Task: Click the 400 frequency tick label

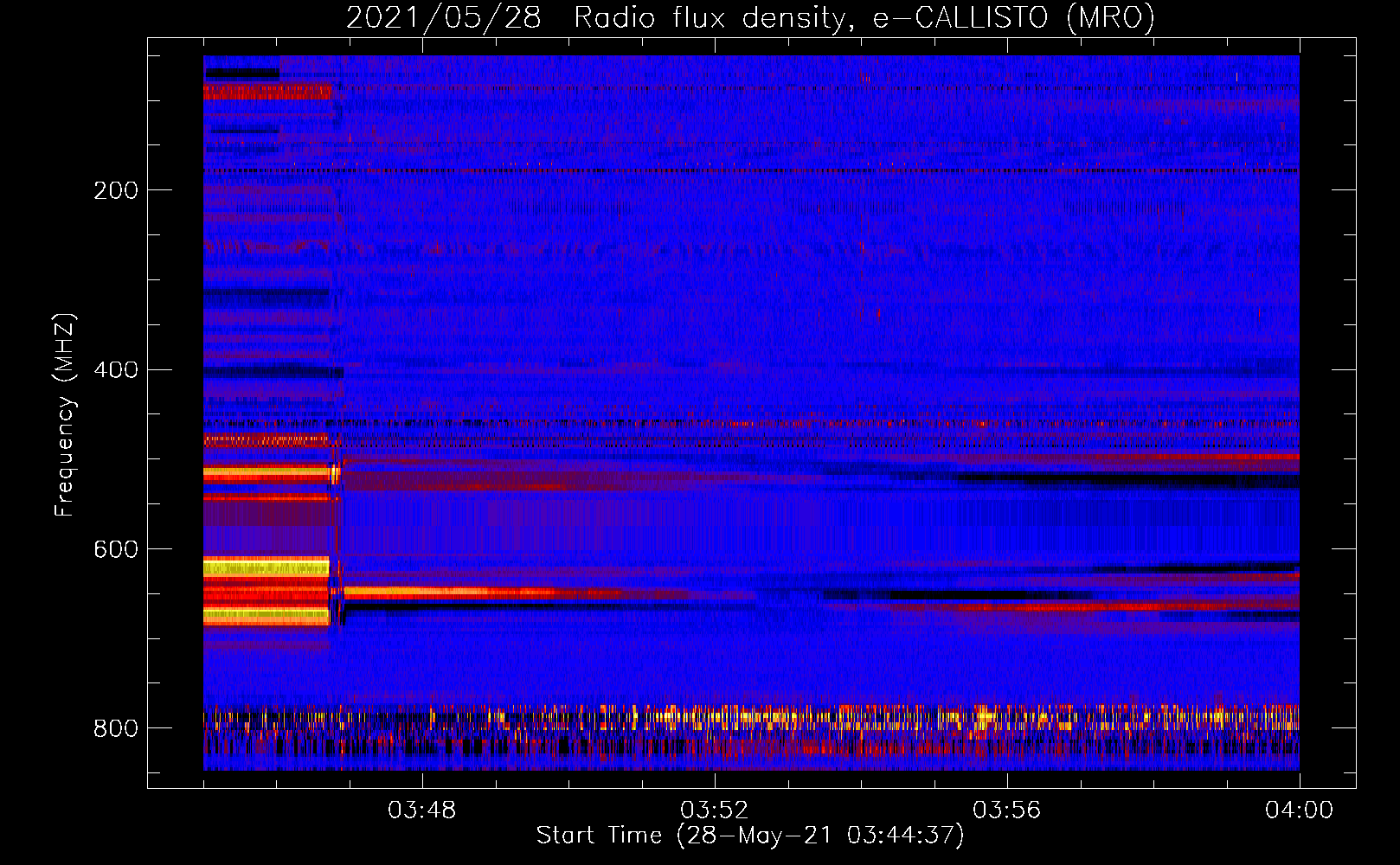Action: pyautogui.click(x=116, y=370)
